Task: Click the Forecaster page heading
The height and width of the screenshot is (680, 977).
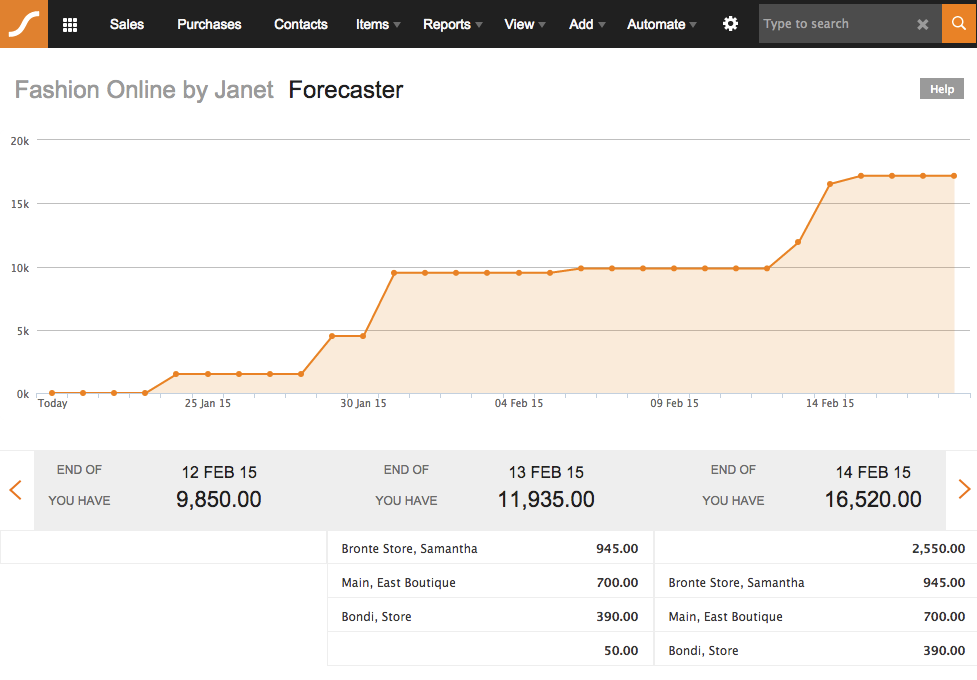Action: tap(346, 90)
